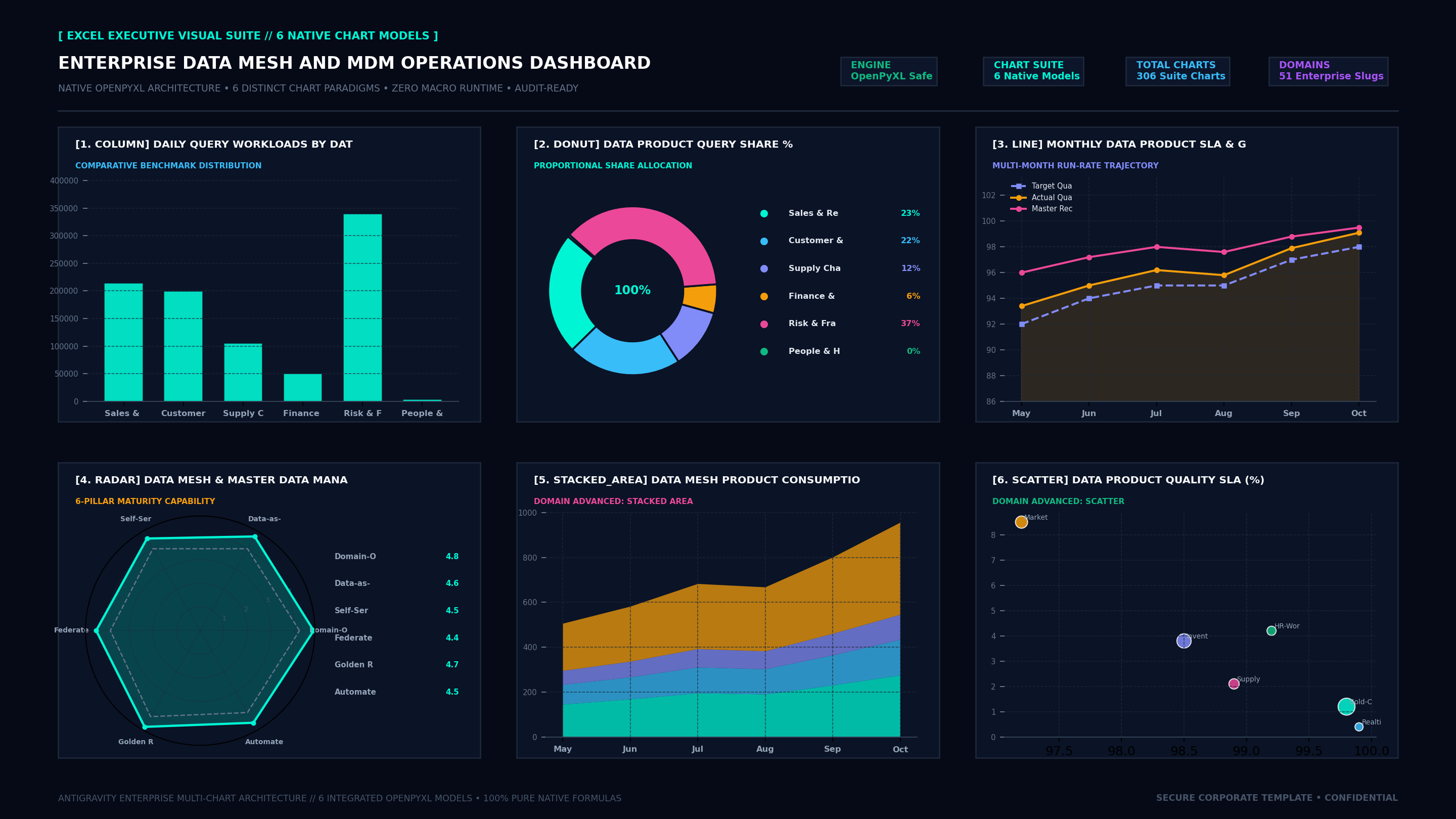Click the Sales & Re legend dot in donut chart
This screenshot has width=1456, height=819.
pyautogui.click(x=764, y=214)
